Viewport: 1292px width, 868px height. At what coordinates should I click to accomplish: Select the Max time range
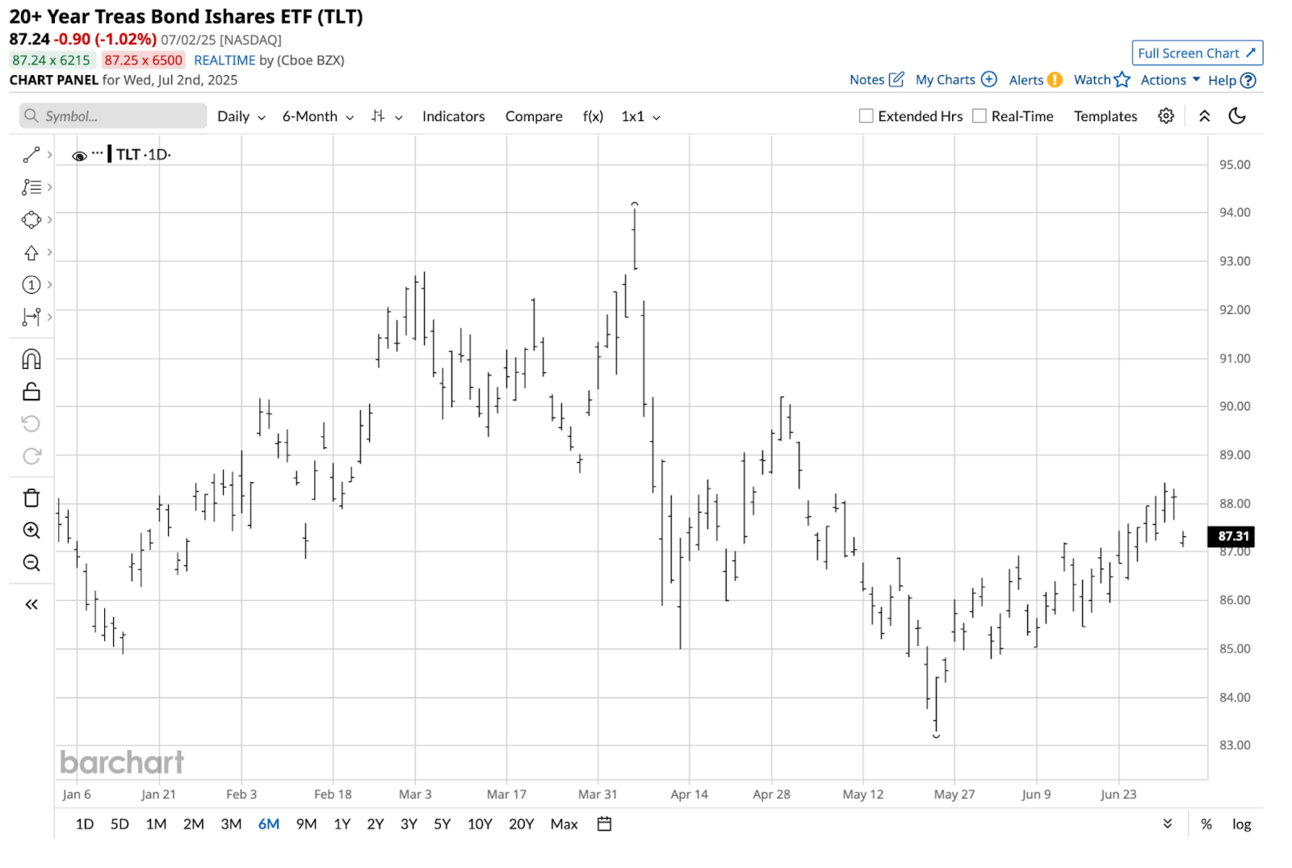(x=564, y=824)
